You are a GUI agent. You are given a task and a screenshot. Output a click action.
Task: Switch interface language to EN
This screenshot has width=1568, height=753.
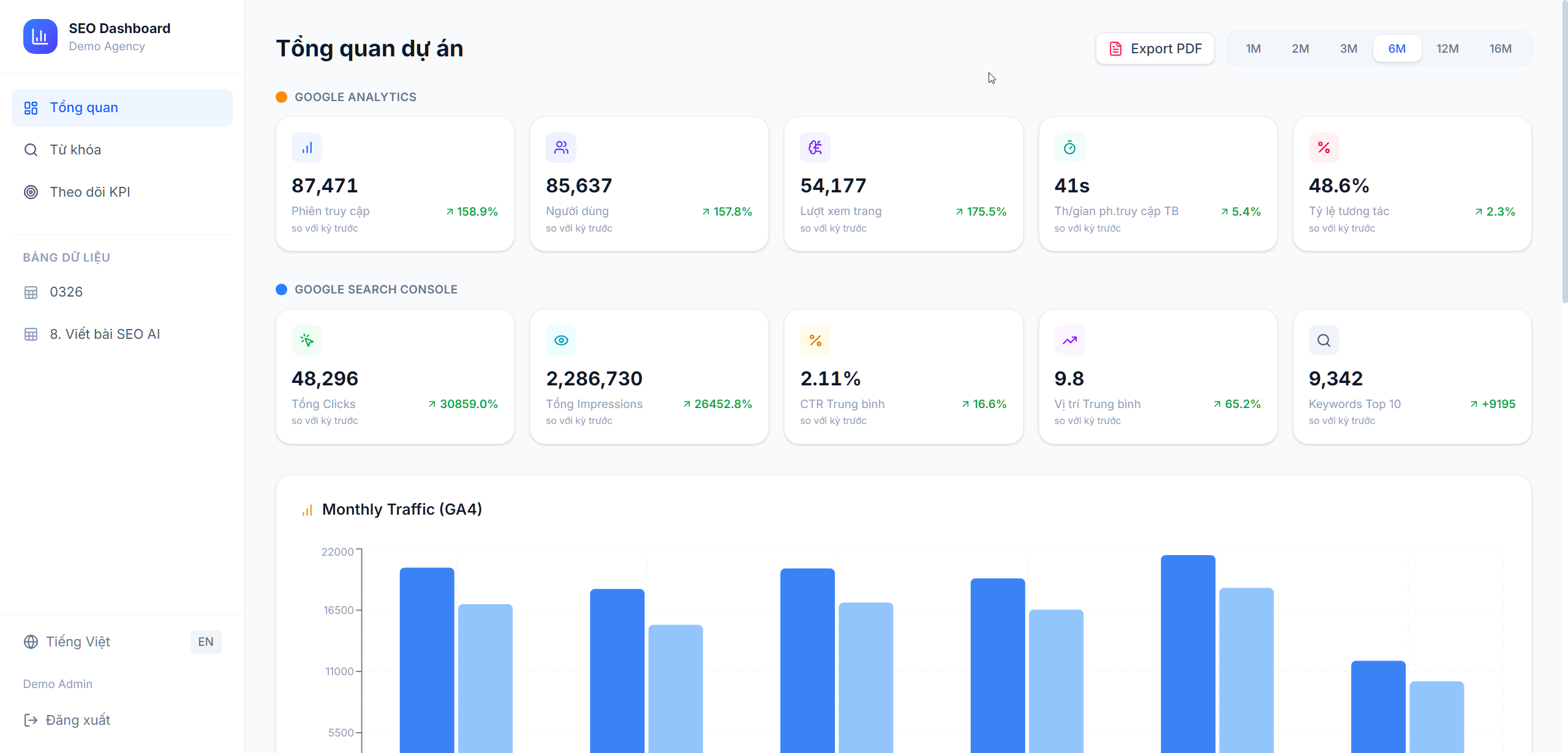[205, 641]
